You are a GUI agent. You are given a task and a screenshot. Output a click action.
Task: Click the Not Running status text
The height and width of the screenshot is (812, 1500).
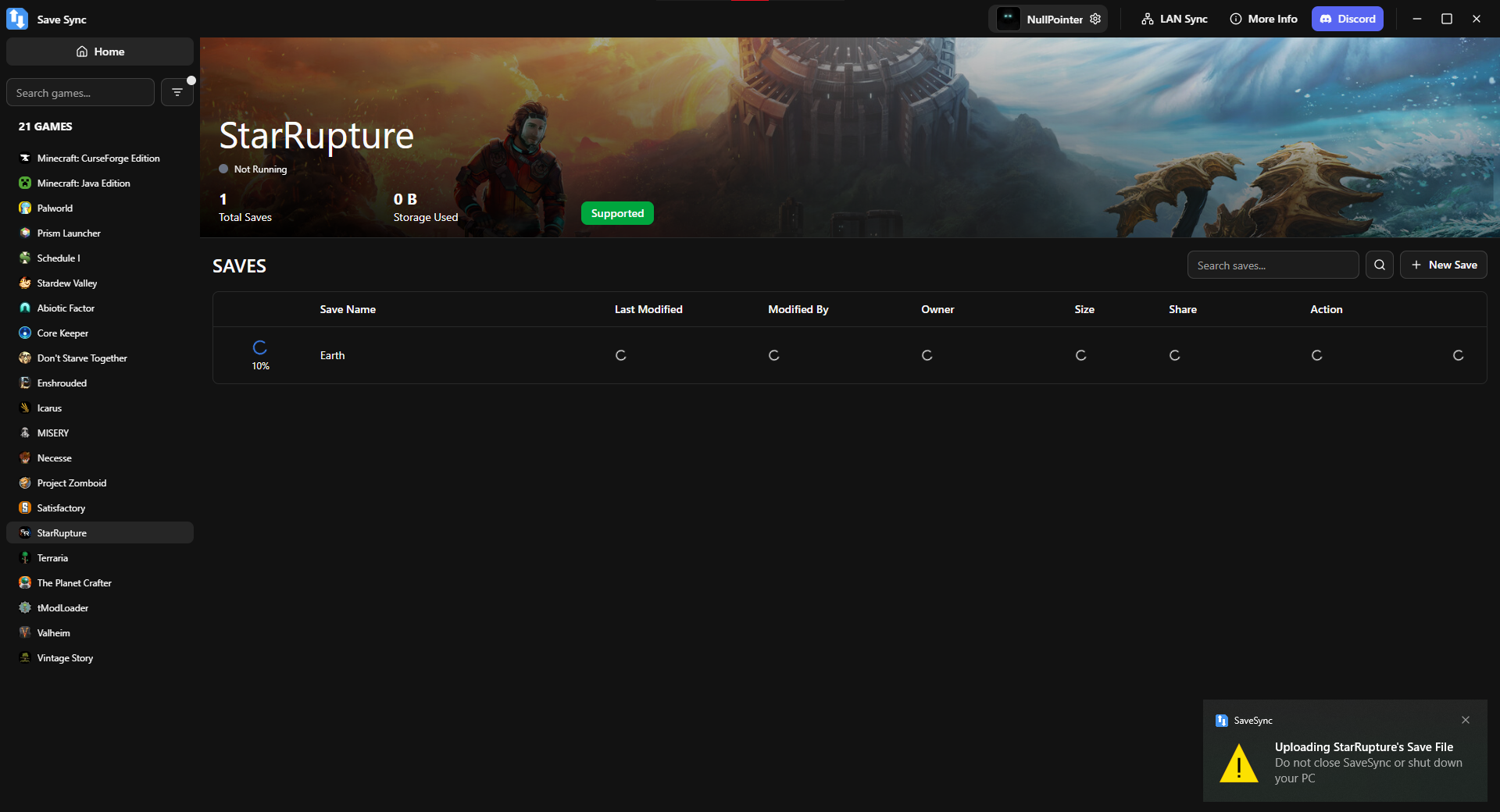tap(260, 169)
